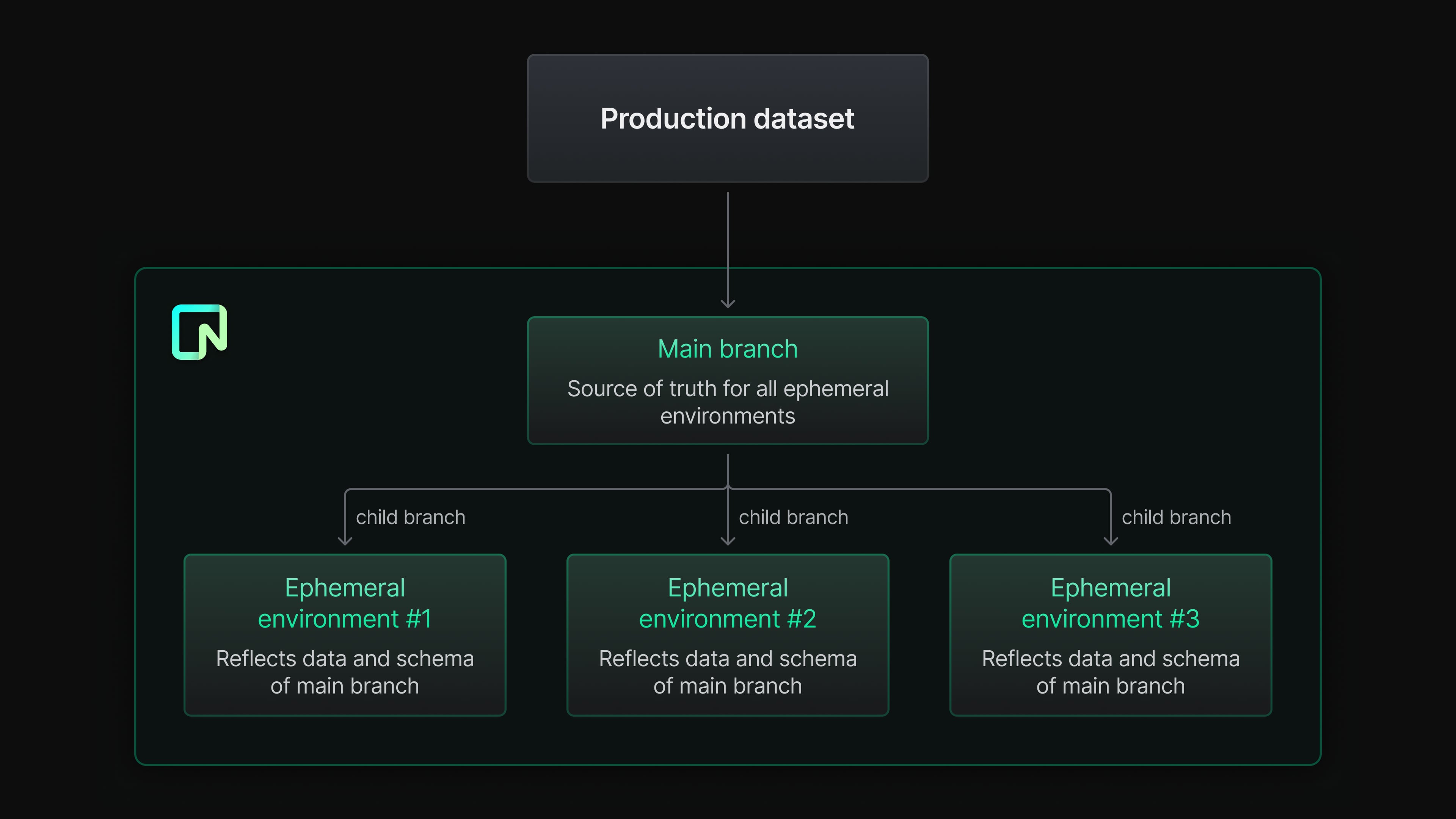This screenshot has width=1456, height=819.
Task: Click the word 'environments' in Main branch box
Action: [x=728, y=417]
